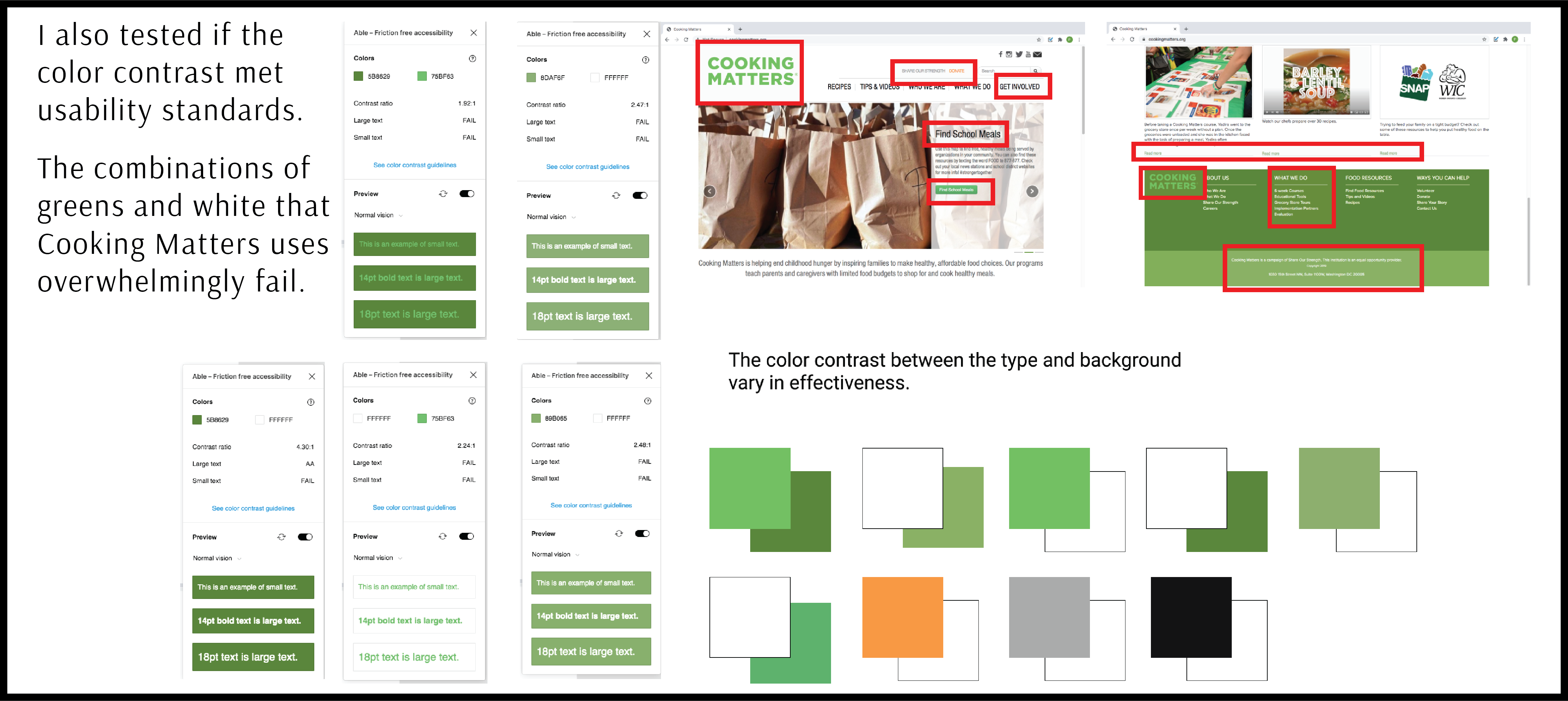Open the RECIPES navigation item

[x=839, y=87]
